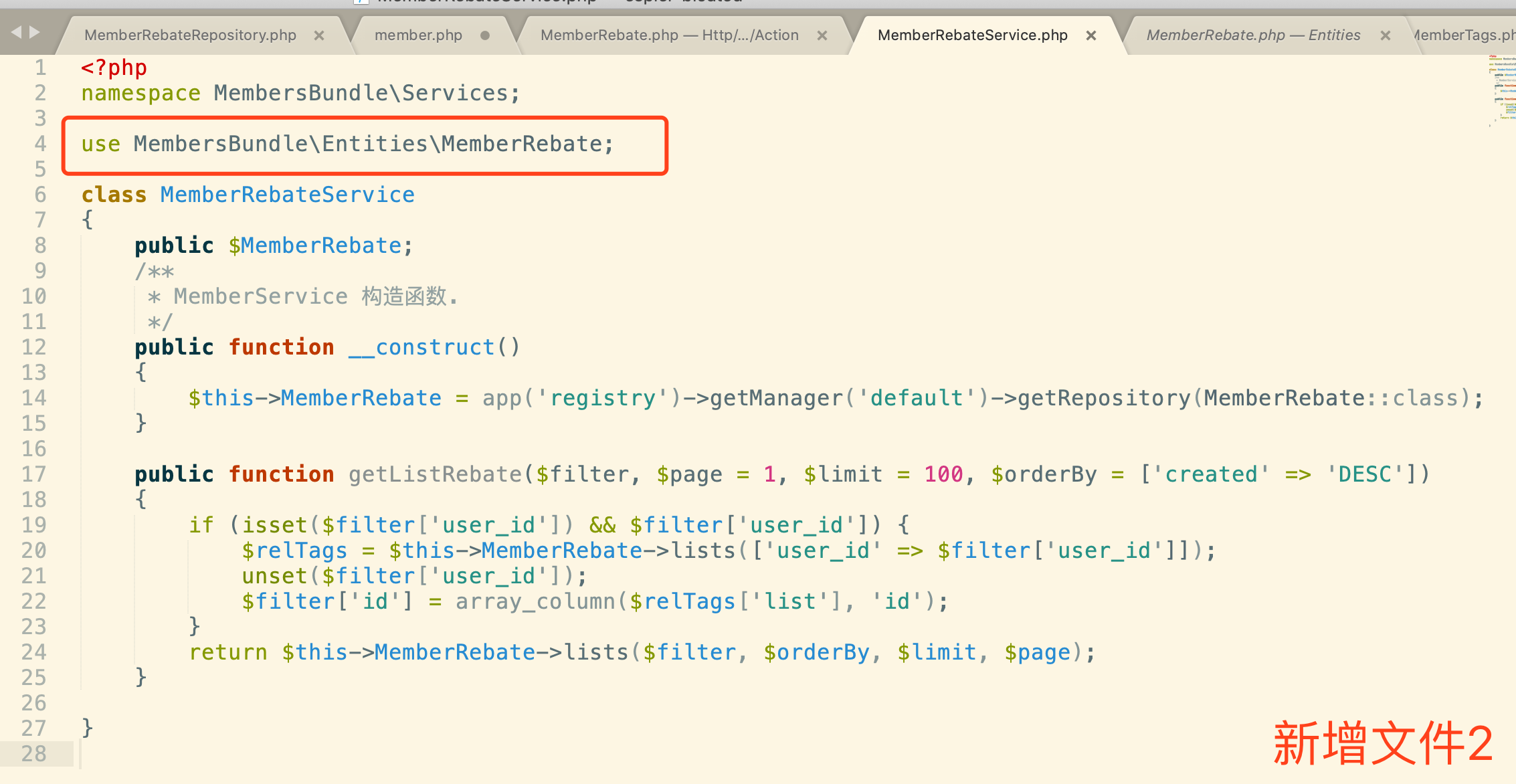1516x784 pixels.
Task: Close MemberRebate.php Http Action tab
Action: click(x=822, y=35)
